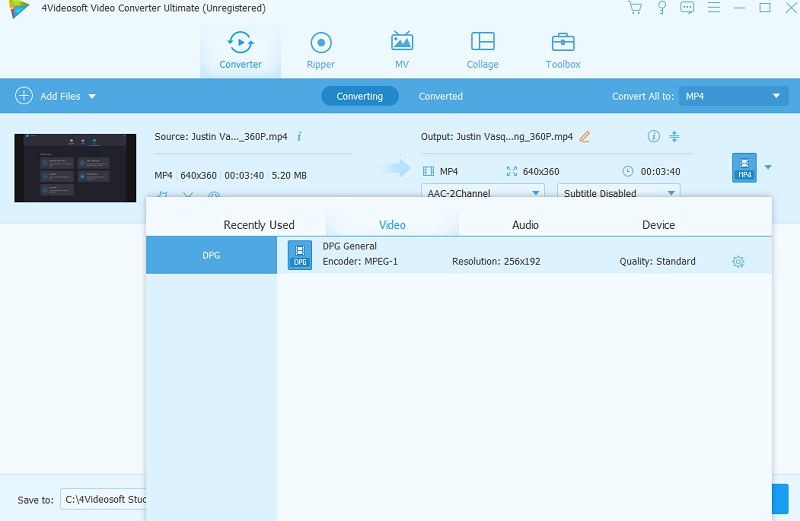Click the Add Files plus icon
The height and width of the screenshot is (521, 800).
(24, 95)
